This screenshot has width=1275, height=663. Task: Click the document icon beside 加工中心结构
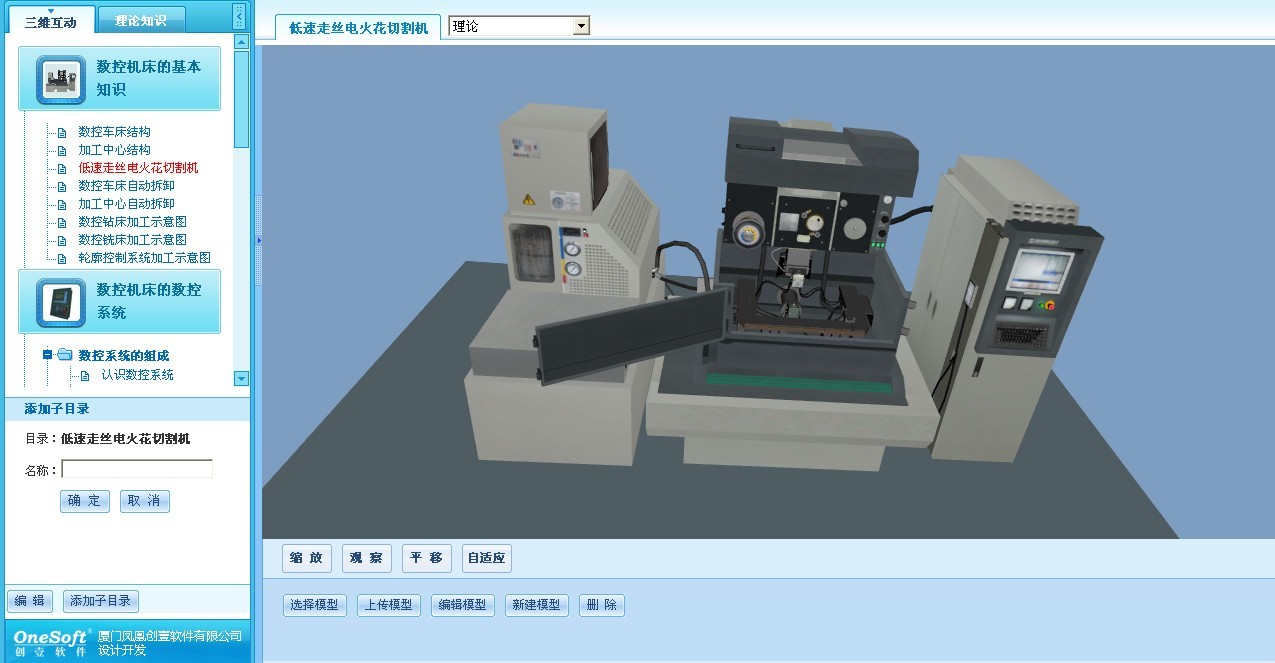coord(62,150)
